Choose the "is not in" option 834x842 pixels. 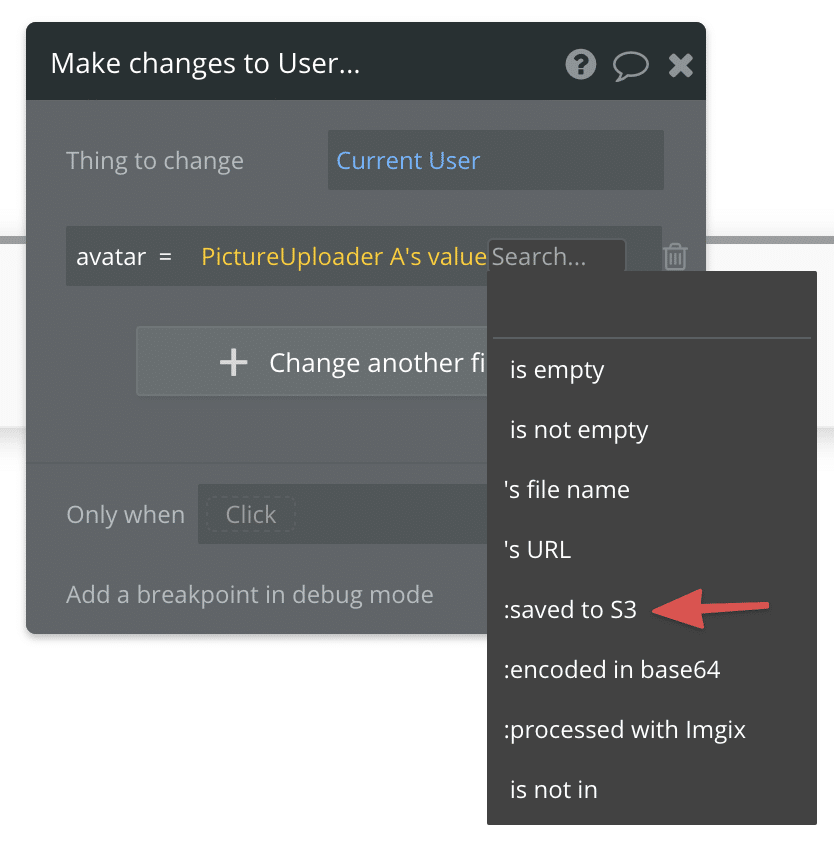pos(554,790)
